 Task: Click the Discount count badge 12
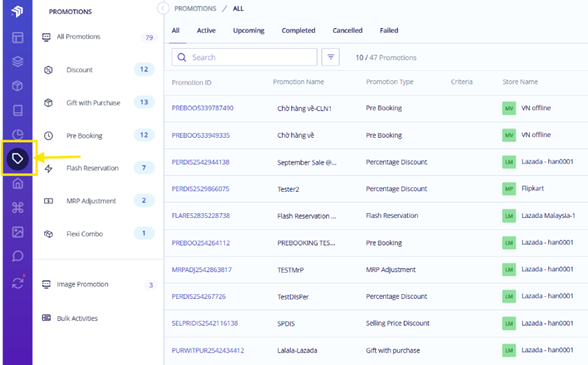pos(144,69)
